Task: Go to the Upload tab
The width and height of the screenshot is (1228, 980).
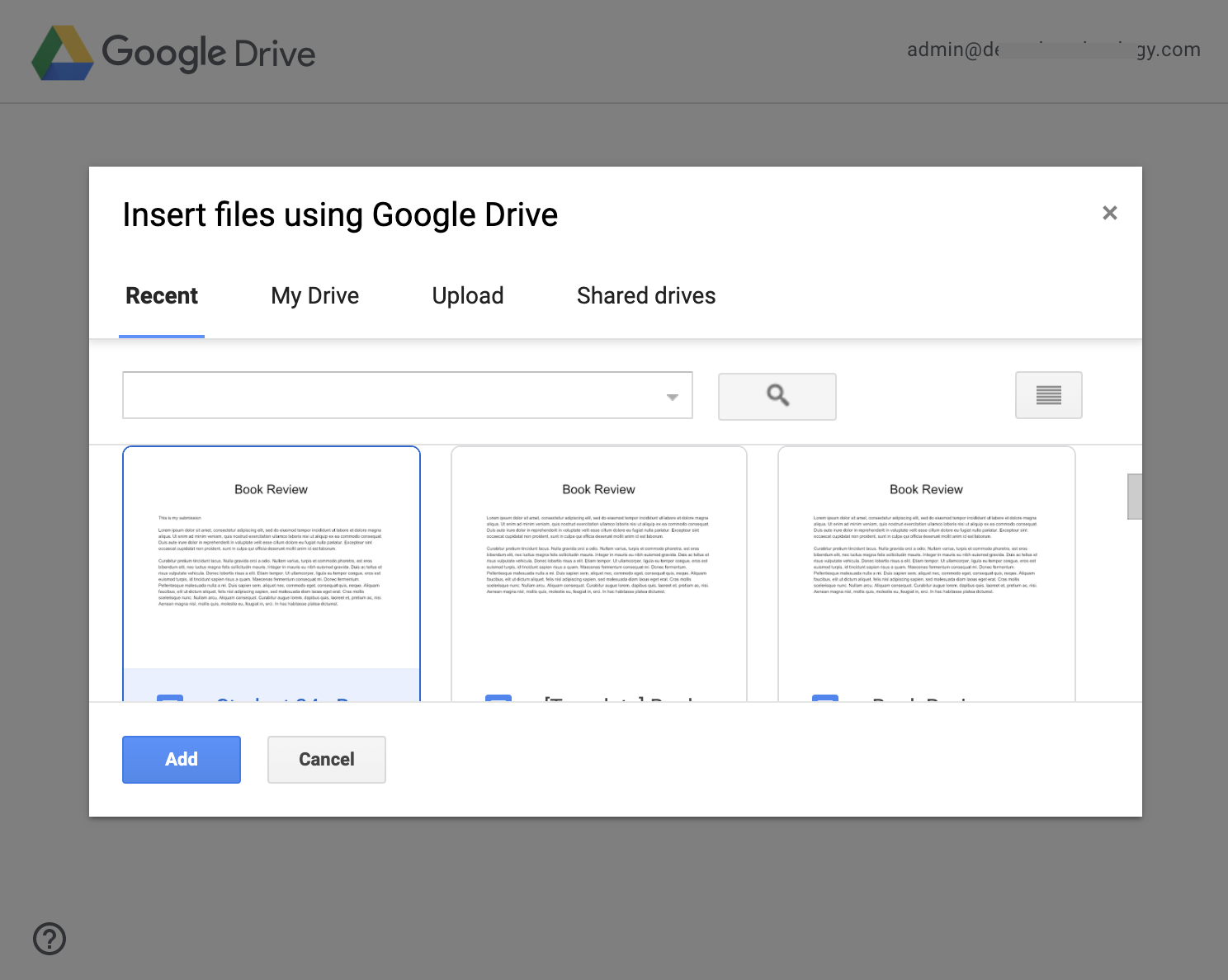Action: click(x=467, y=296)
